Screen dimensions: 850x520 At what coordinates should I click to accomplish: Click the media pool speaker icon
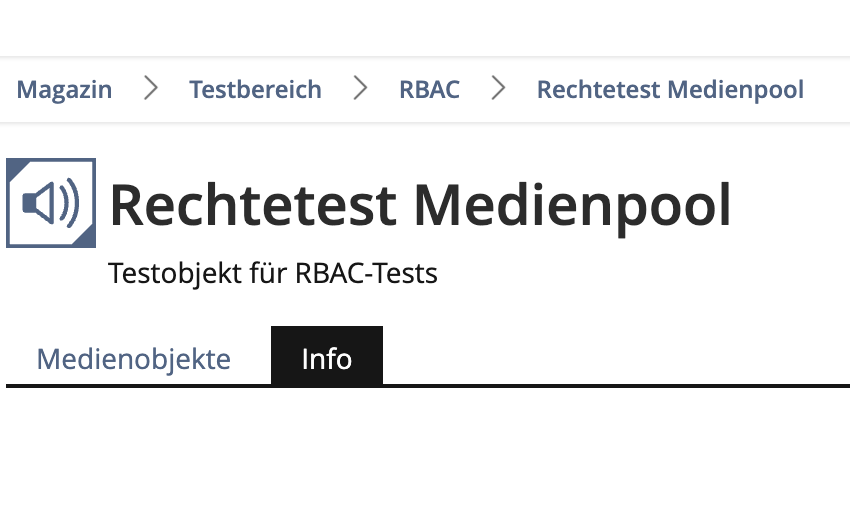[x=51, y=203]
